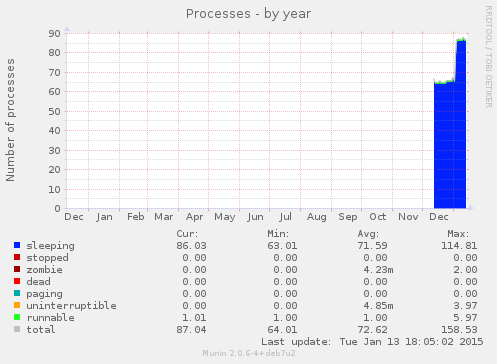Click the '50' y-axis tick label

tap(54, 111)
